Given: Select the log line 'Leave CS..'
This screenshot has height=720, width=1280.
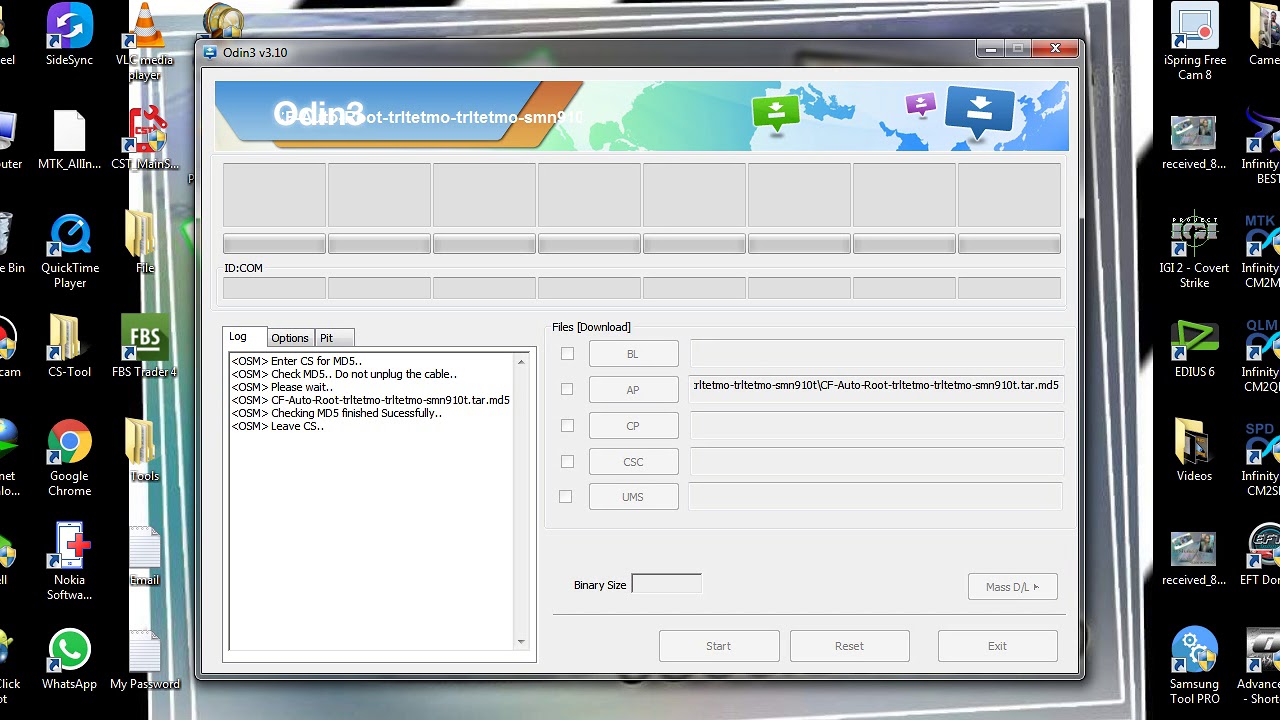Looking at the screenshot, I should point(277,426).
